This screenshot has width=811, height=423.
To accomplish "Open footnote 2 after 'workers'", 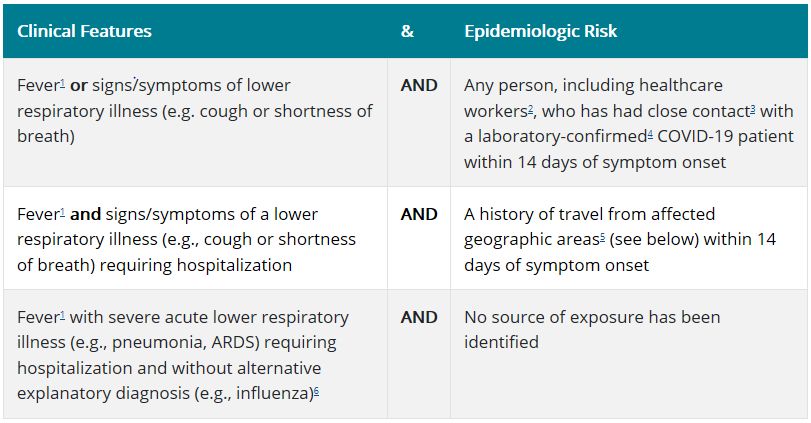I will (x=531, y=108).
